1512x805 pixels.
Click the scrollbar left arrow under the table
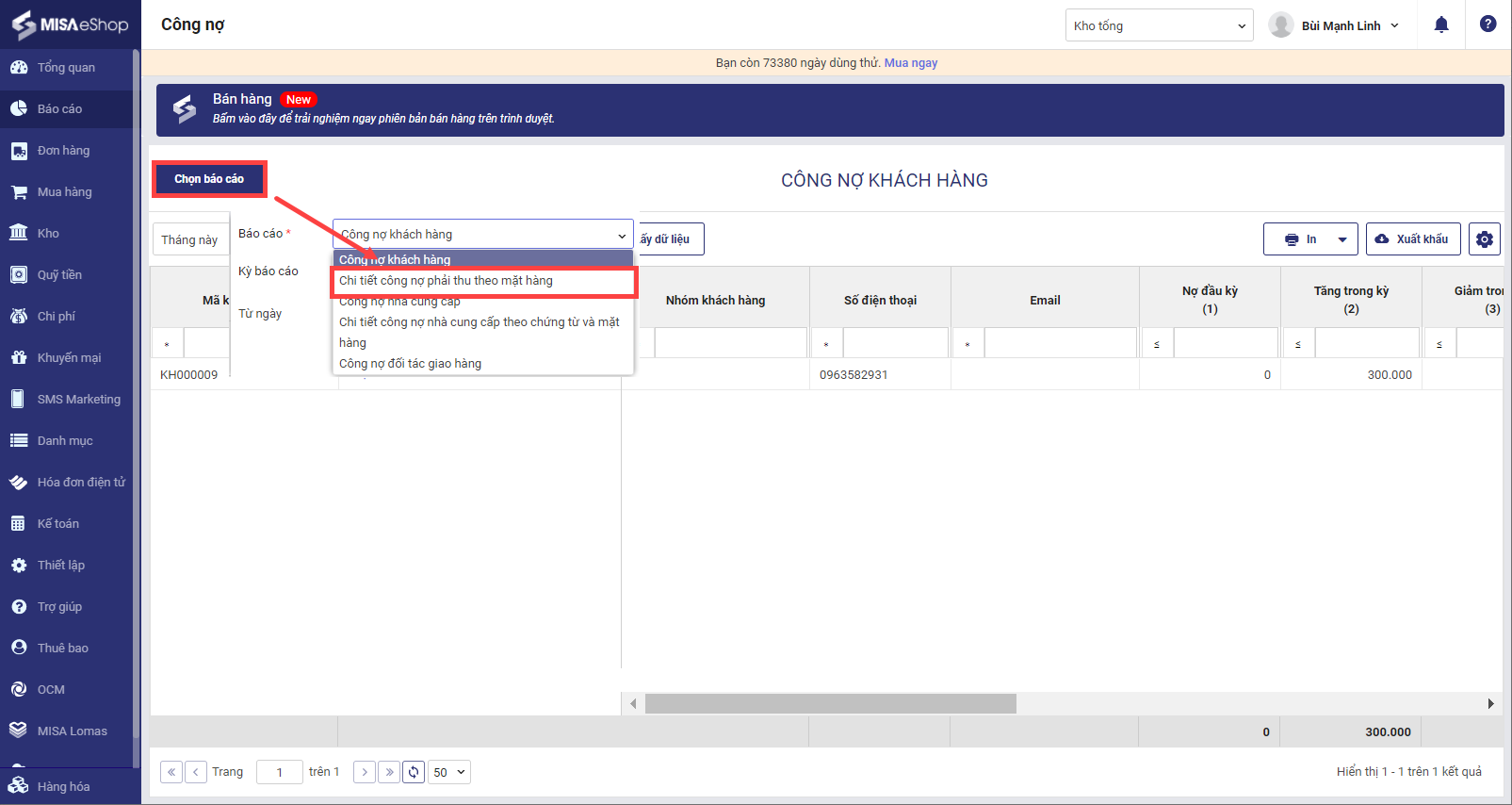(x=633, y=704)
